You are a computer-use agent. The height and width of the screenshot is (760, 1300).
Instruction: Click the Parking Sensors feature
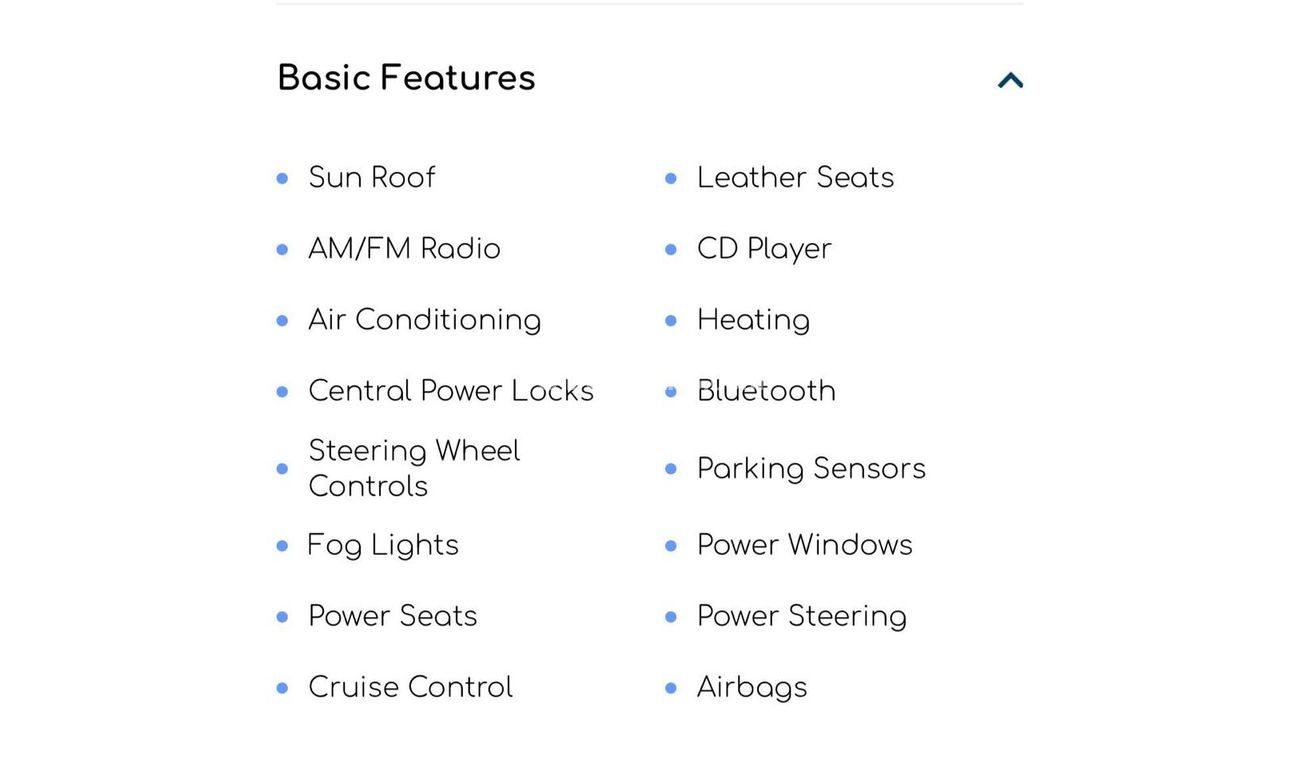click(x=811, y=468)
